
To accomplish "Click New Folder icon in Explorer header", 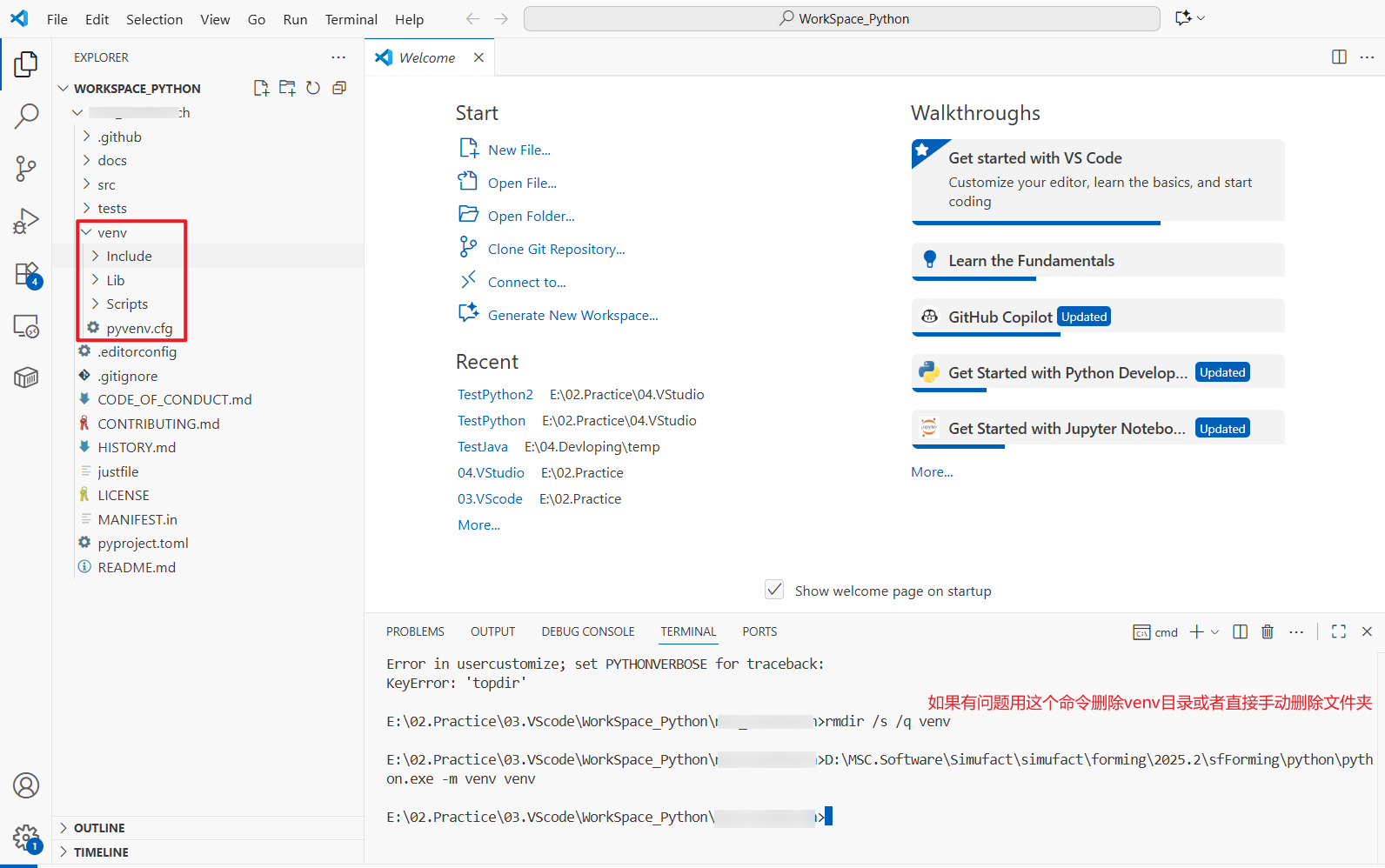I will [287, 88].
